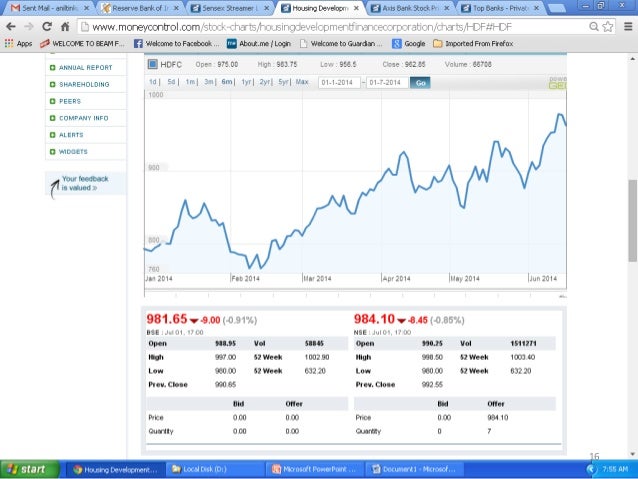Click the NSE price 984.10
Screen dimensions: 638x479
[374, 319]
